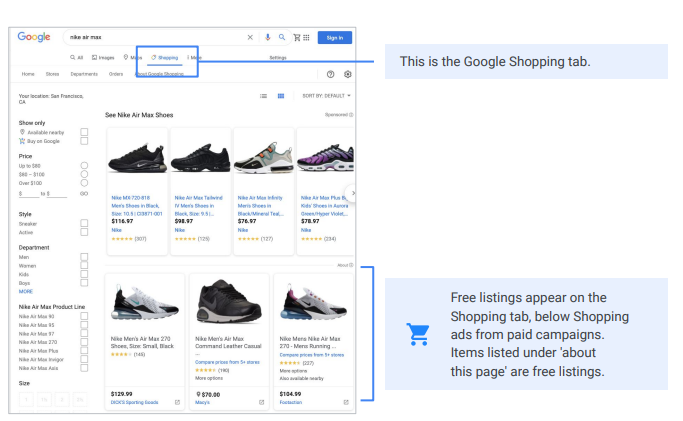Viewport: 683px width, 421px height.
Task: Open the Orders menu item
Action: [x=116, y=74]
